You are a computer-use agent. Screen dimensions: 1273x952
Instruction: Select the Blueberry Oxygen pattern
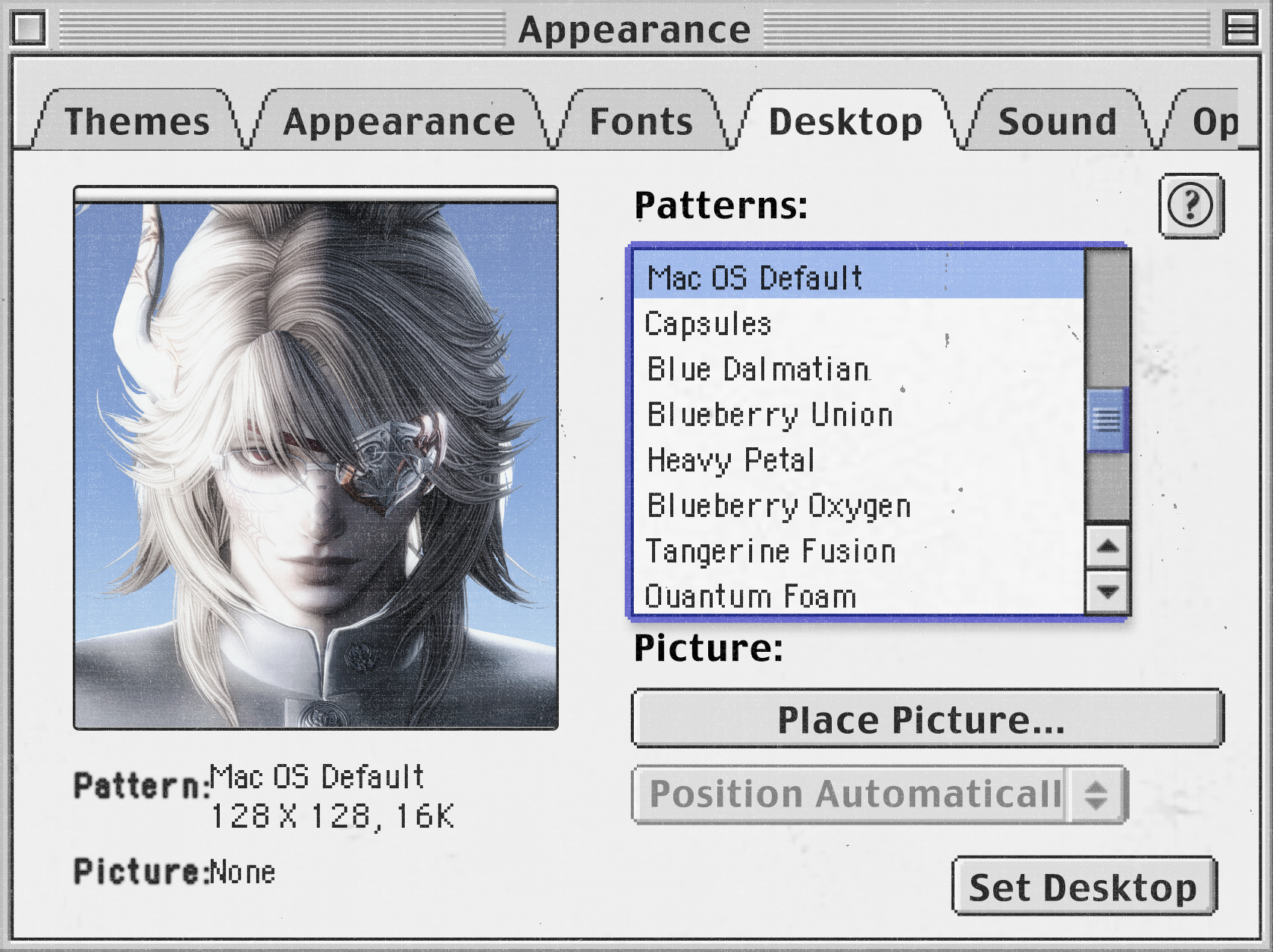[x=858, y=506]
